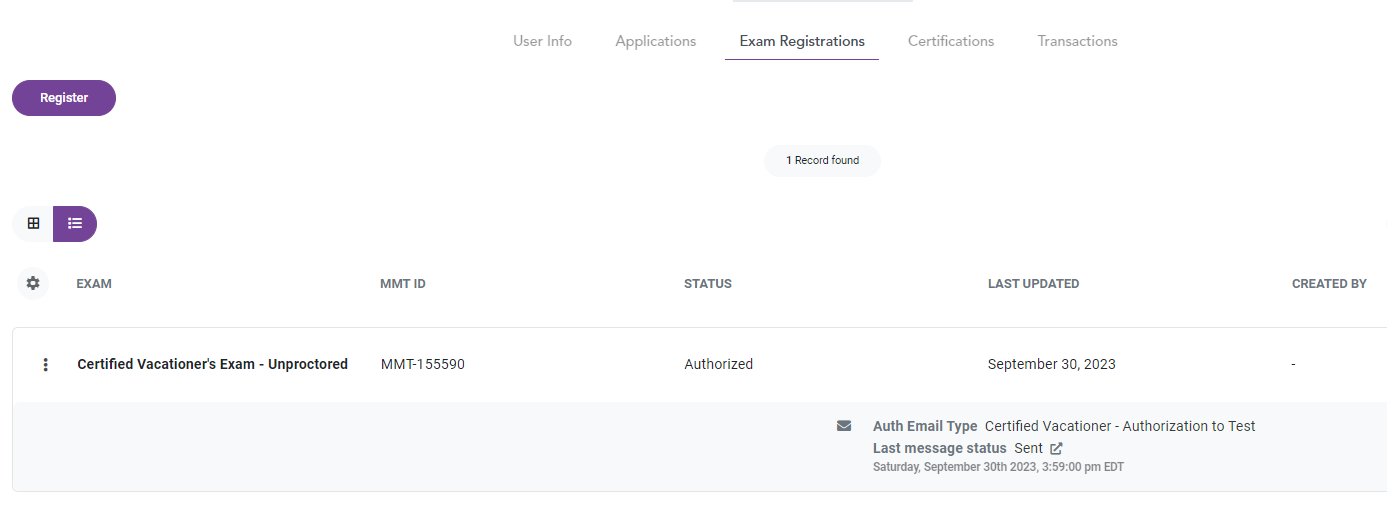Select the MMT-155590 ID cell
Image resolution: width=1387 pixels, height=527 pixels.
(423, 365)
